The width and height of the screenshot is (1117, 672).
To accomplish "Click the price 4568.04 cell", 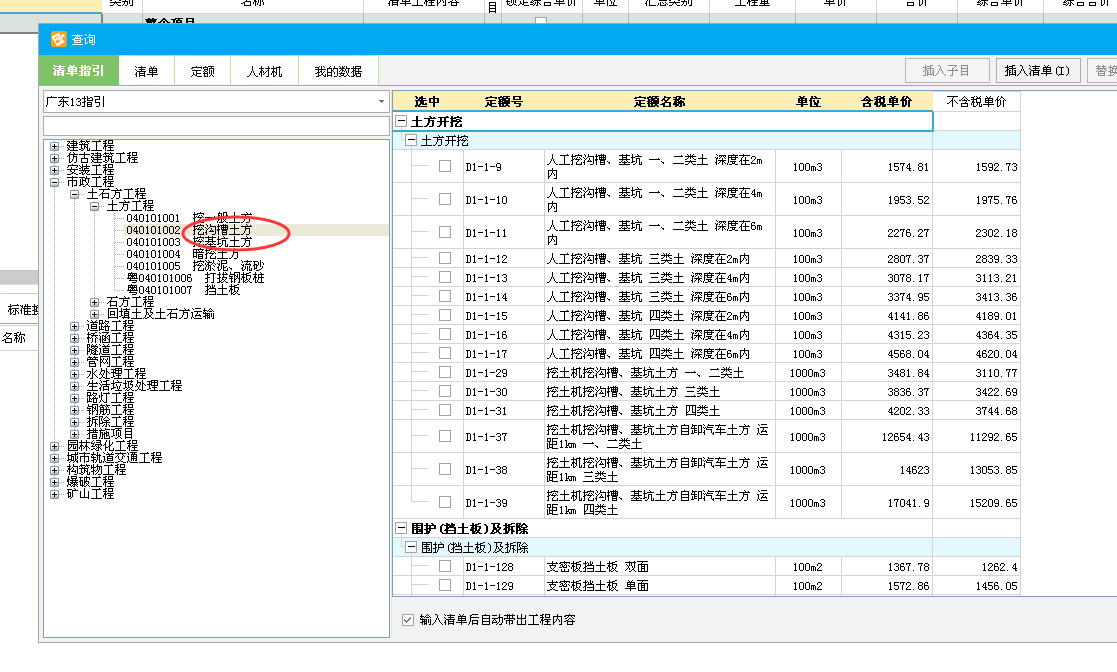I will click(887, 354).
